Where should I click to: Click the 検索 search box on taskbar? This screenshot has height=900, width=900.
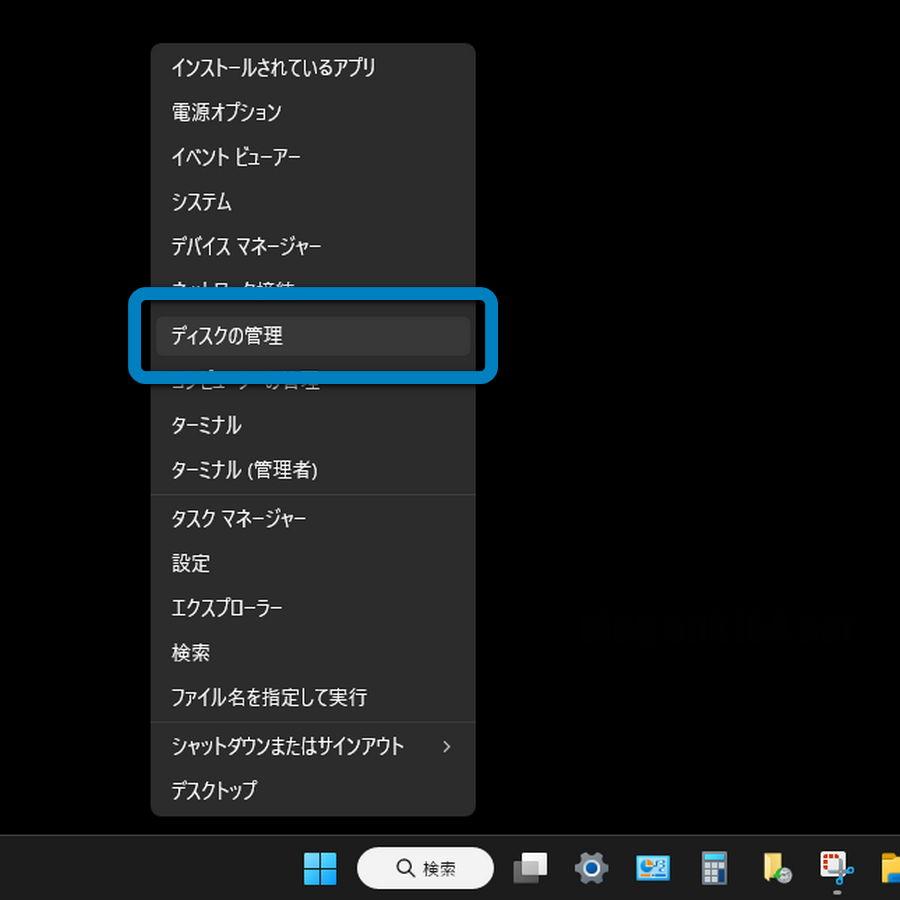(425, 868)
